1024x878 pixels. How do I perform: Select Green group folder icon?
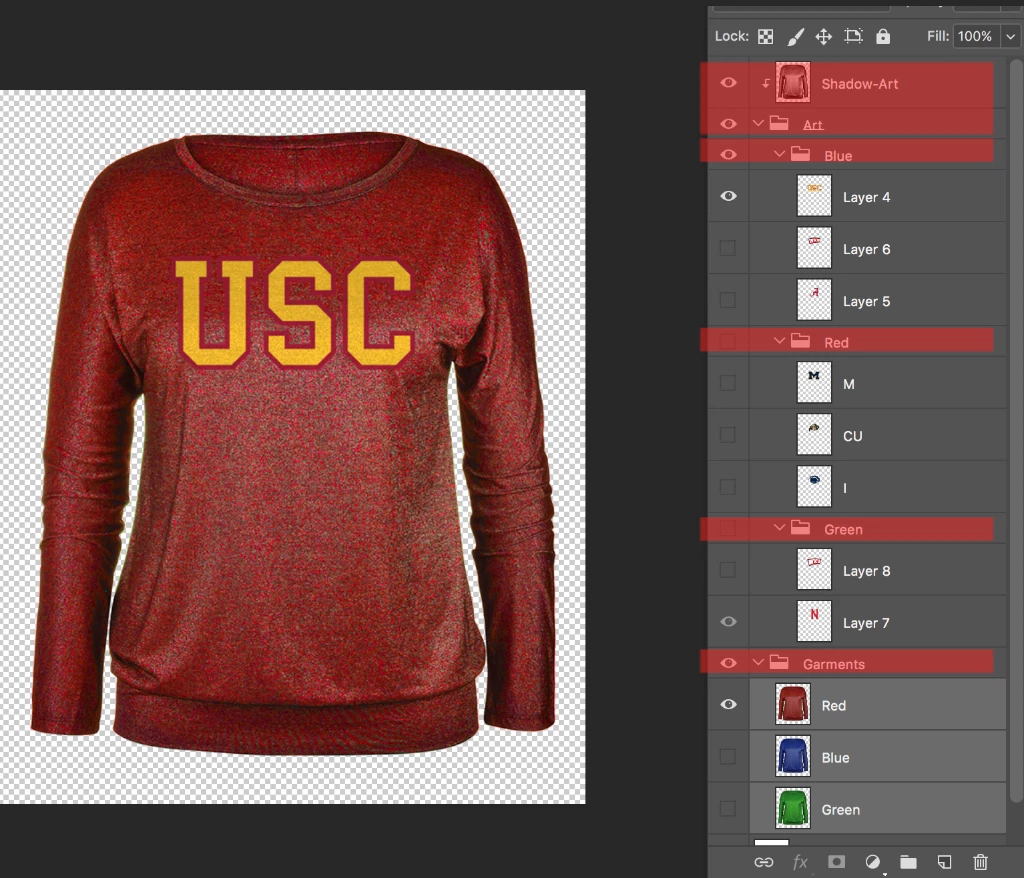[x=800, y=528]
